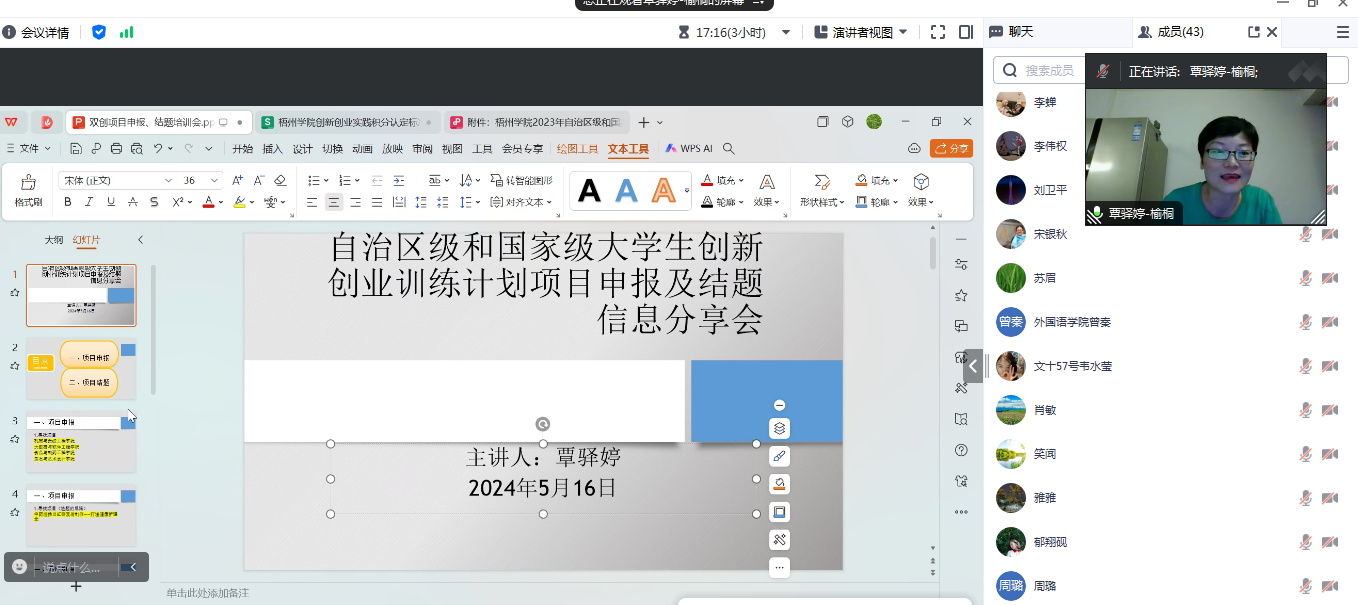The width and height of the screenshot is (1358, 605).
Task: Click the 分享 share button
Action: pos(951,149)
